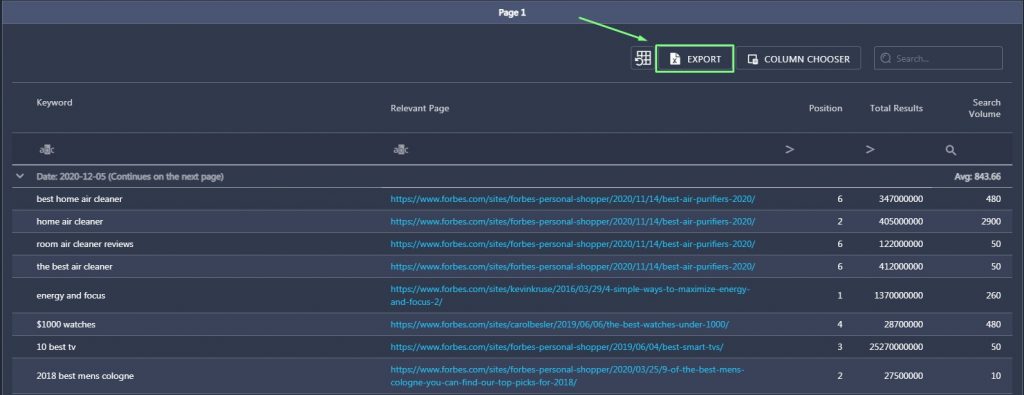
Task: Open the Column Chooser
Action: (799, 59)
